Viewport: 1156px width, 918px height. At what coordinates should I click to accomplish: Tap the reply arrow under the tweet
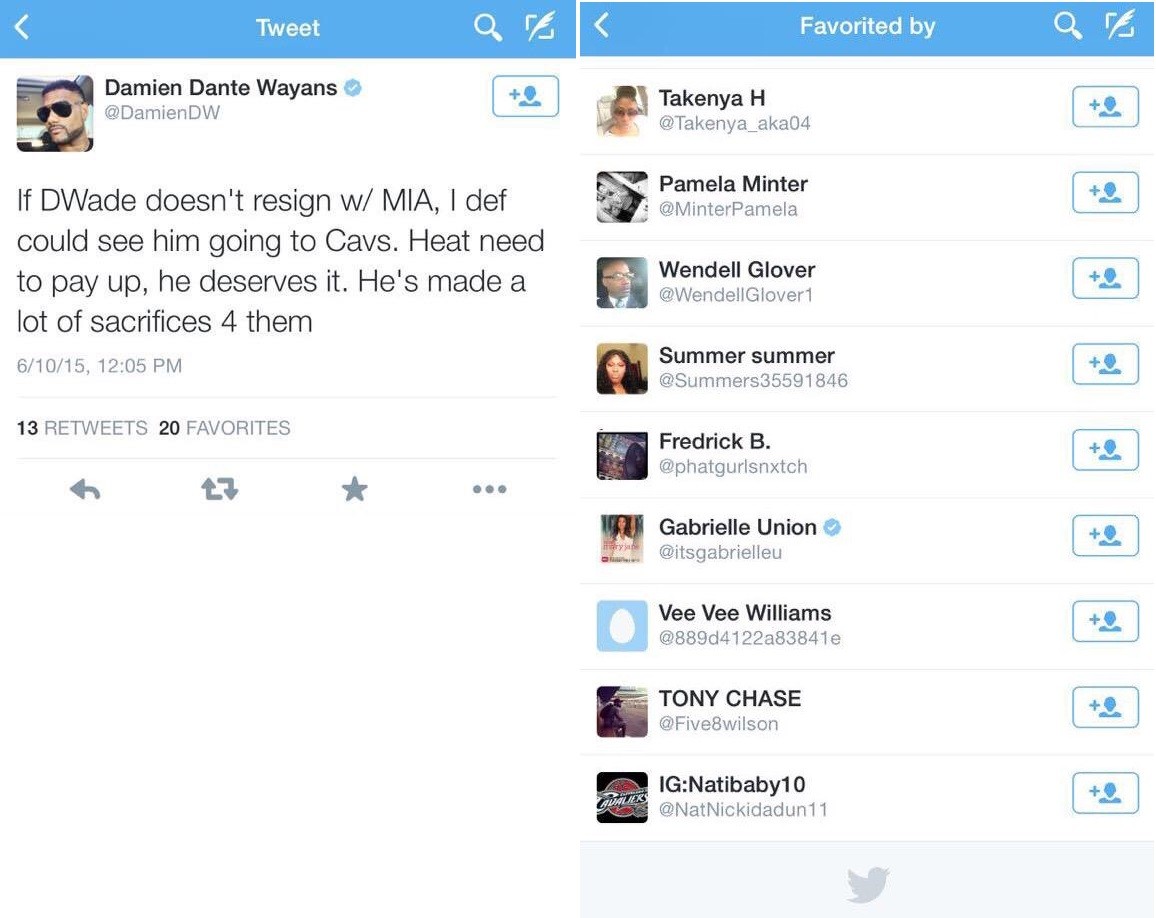pos(85,489)
